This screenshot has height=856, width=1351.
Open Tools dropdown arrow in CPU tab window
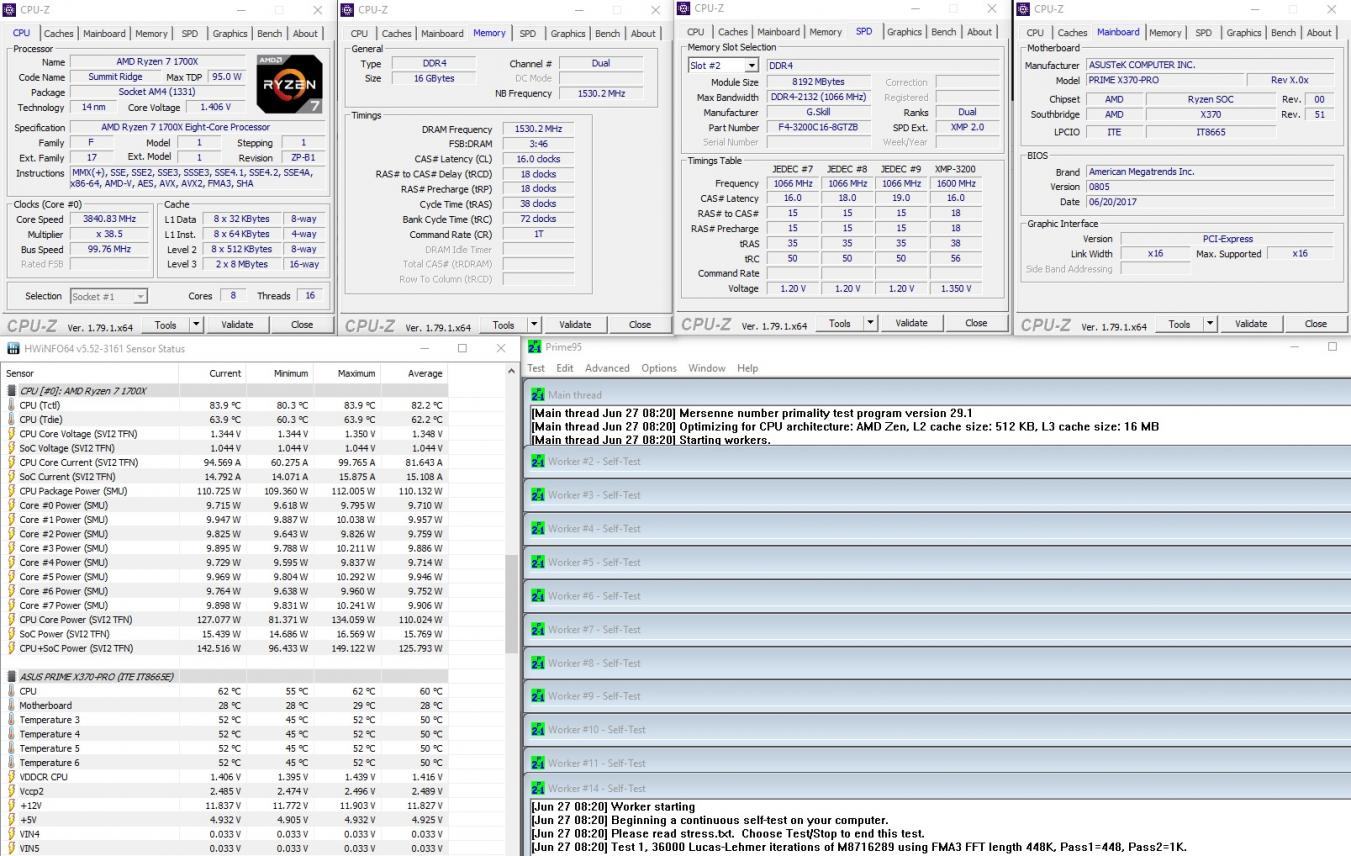point(196,325)
